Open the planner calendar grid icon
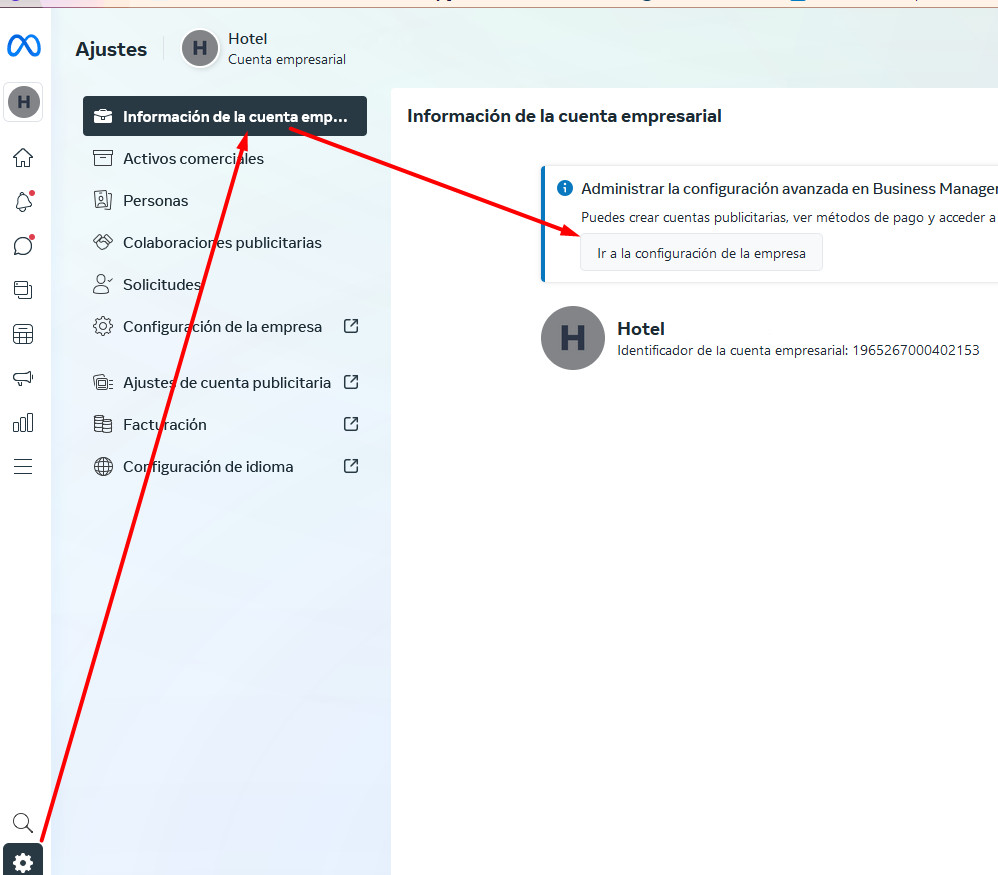This screenshot has height=875, width=998. point(23,334)
